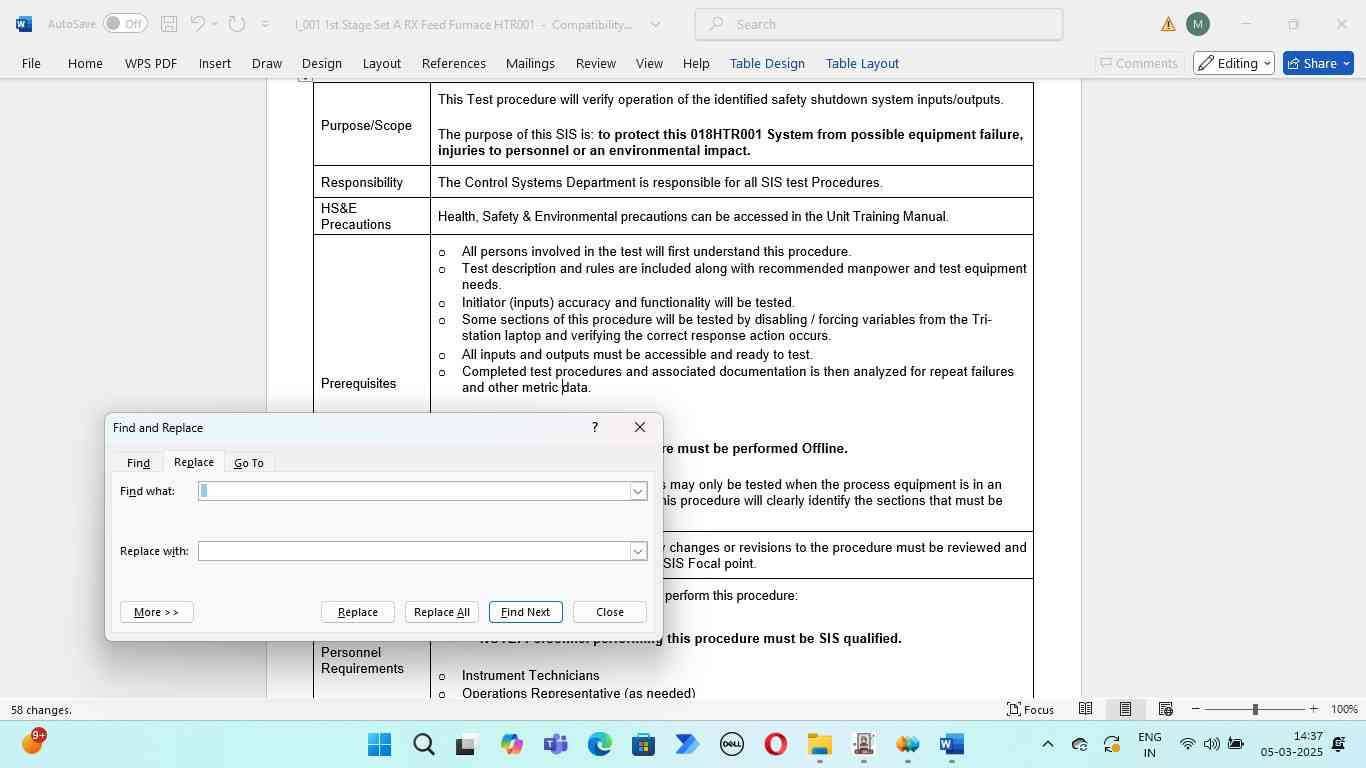Expand options with the More >> button
The width and height of the screenshot is (1366, 768).
(x=156, y=612)
